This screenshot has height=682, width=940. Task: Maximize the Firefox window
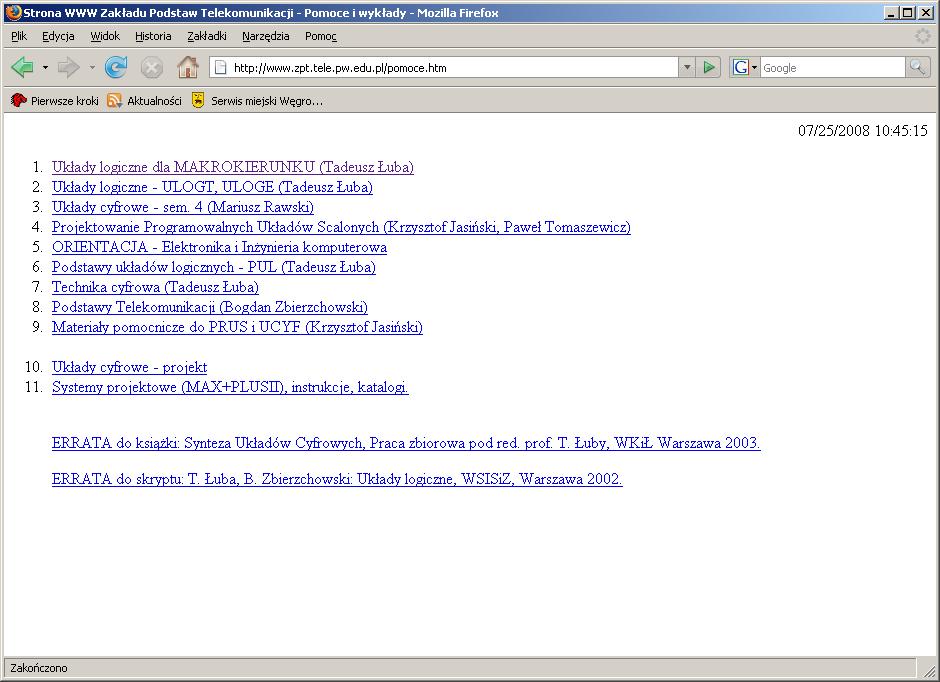pos(907,13)
